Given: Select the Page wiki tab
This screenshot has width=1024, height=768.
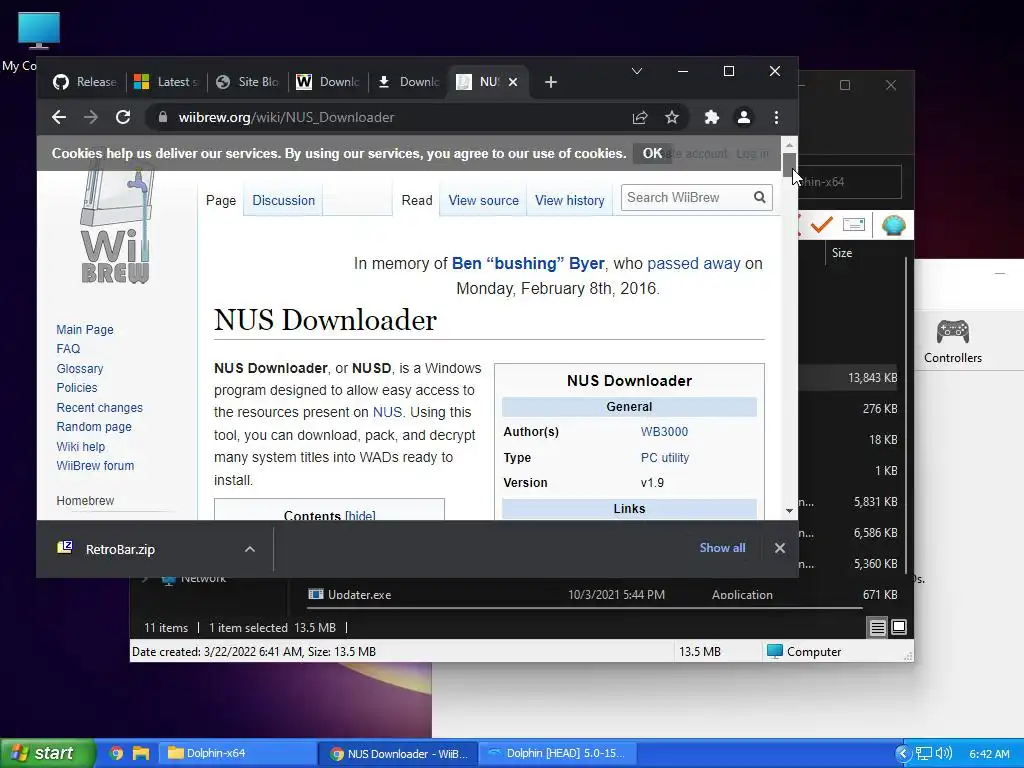Looking at the screenshot, I should (221, 200).
